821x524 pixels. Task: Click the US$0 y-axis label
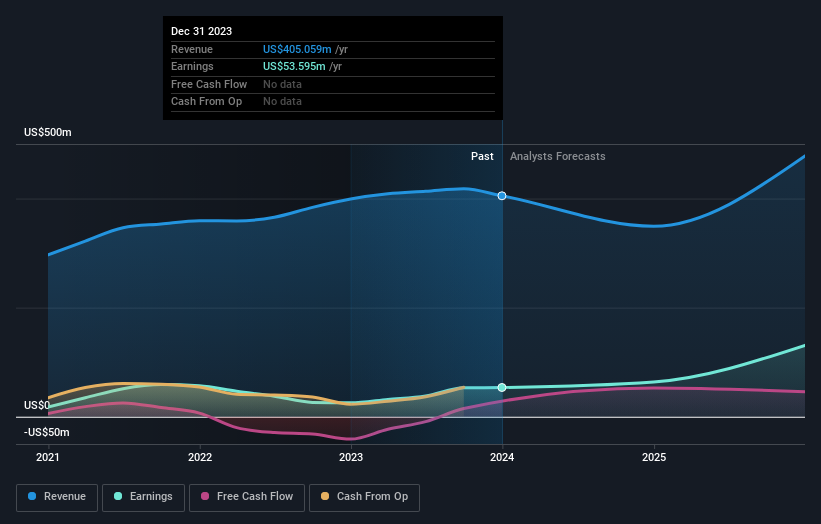37,405
